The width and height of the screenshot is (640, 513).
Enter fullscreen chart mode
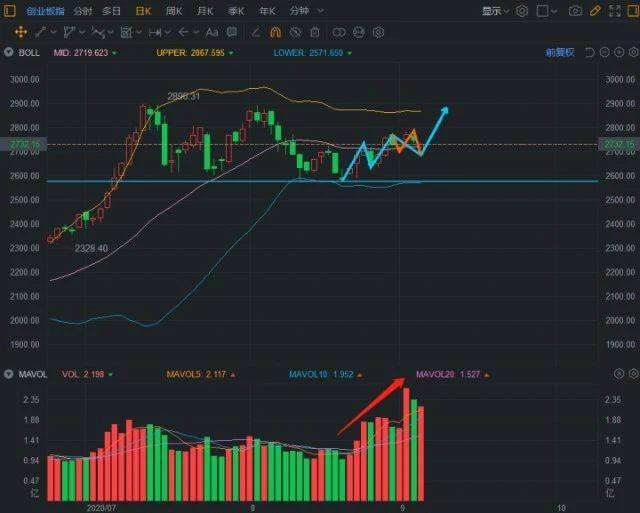click(x=615, y=11)
